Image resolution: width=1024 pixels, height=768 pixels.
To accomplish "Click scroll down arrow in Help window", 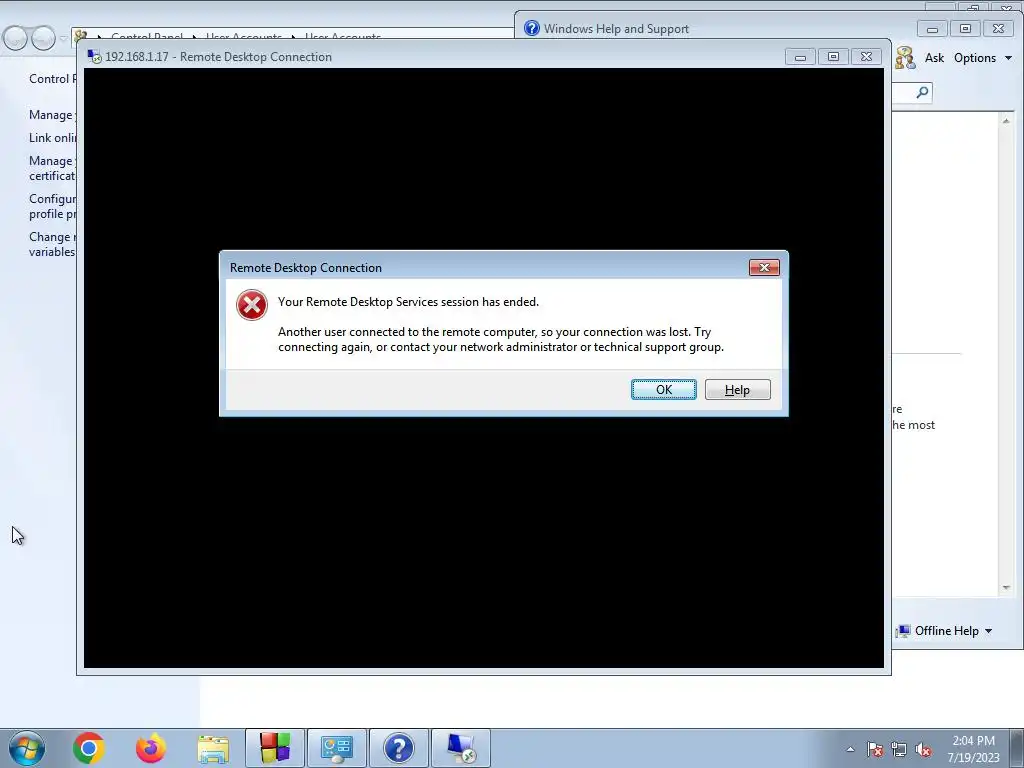I will (1006, 588).
